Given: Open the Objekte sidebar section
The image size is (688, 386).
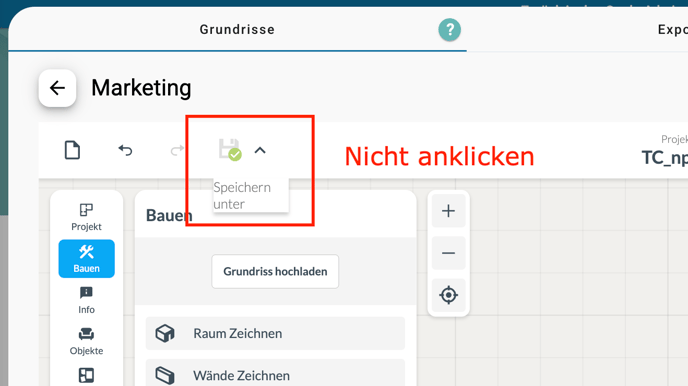Looking at the screenshot, I should click(x=86, y=342).
